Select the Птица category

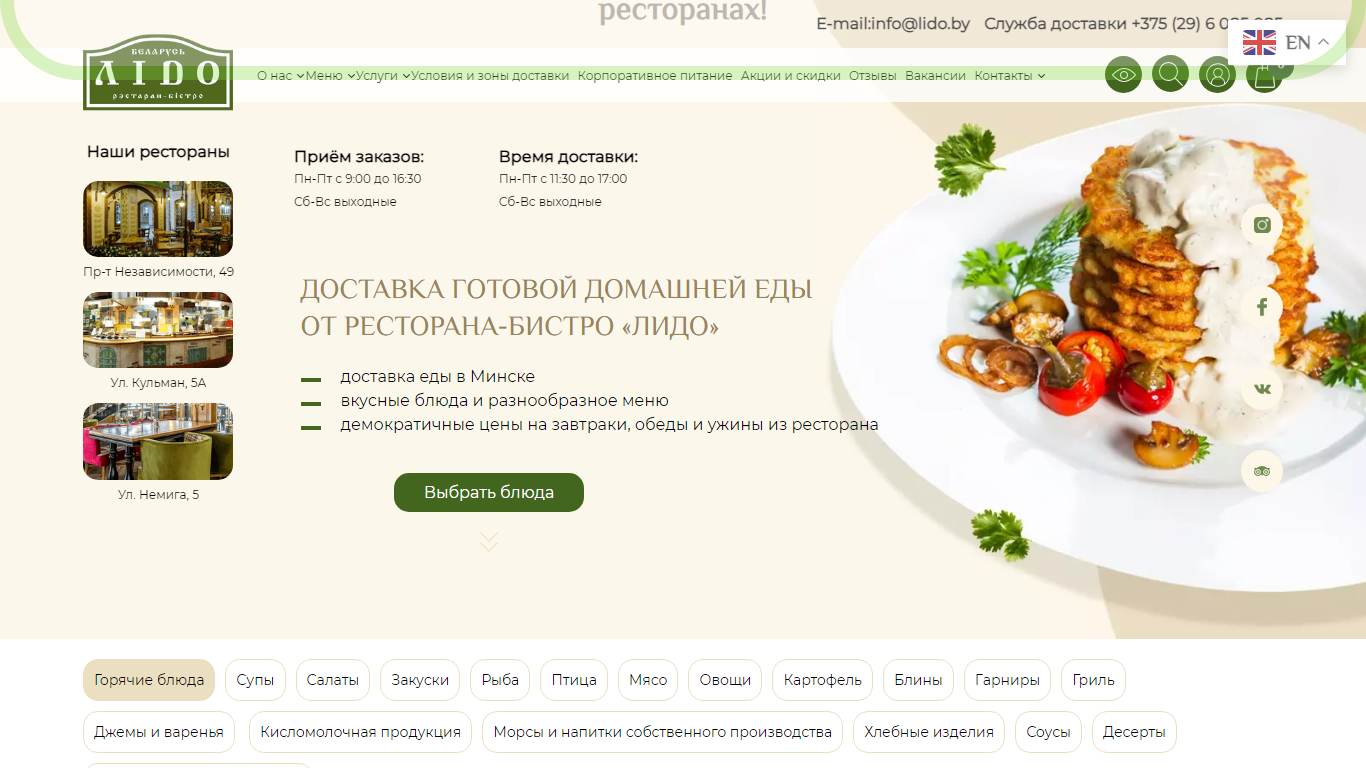pyautogui.click(x=574, y=680)
